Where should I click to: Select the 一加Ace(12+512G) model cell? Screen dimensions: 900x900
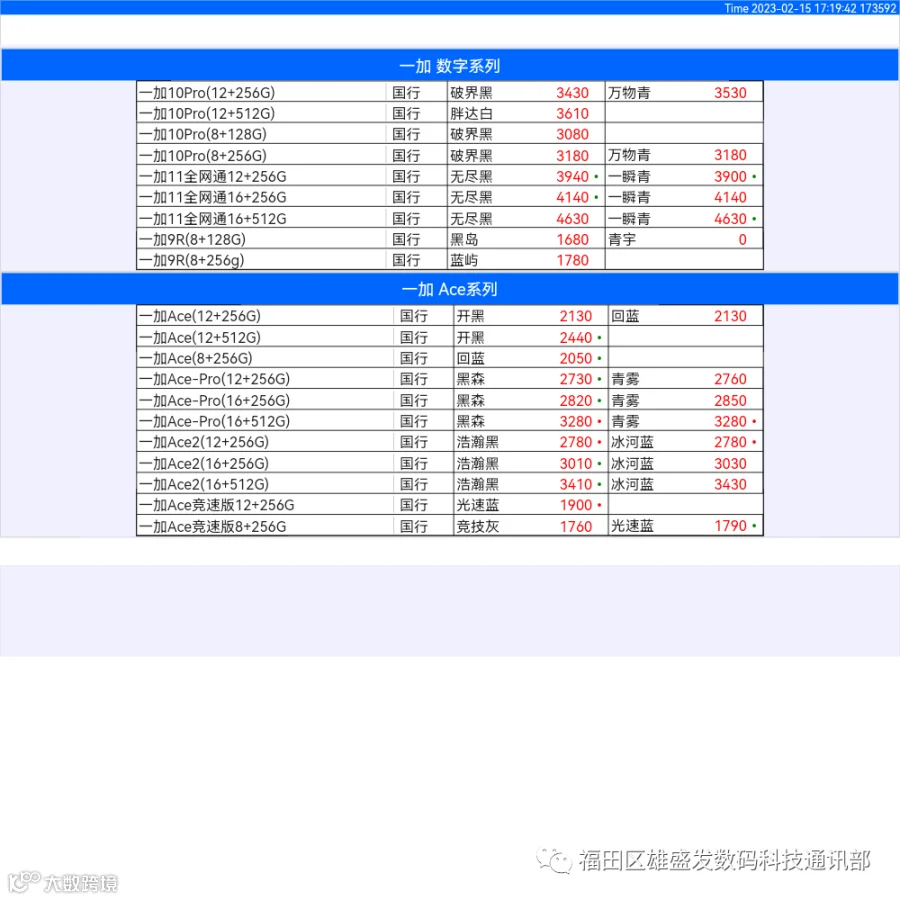tap(265, 337)
